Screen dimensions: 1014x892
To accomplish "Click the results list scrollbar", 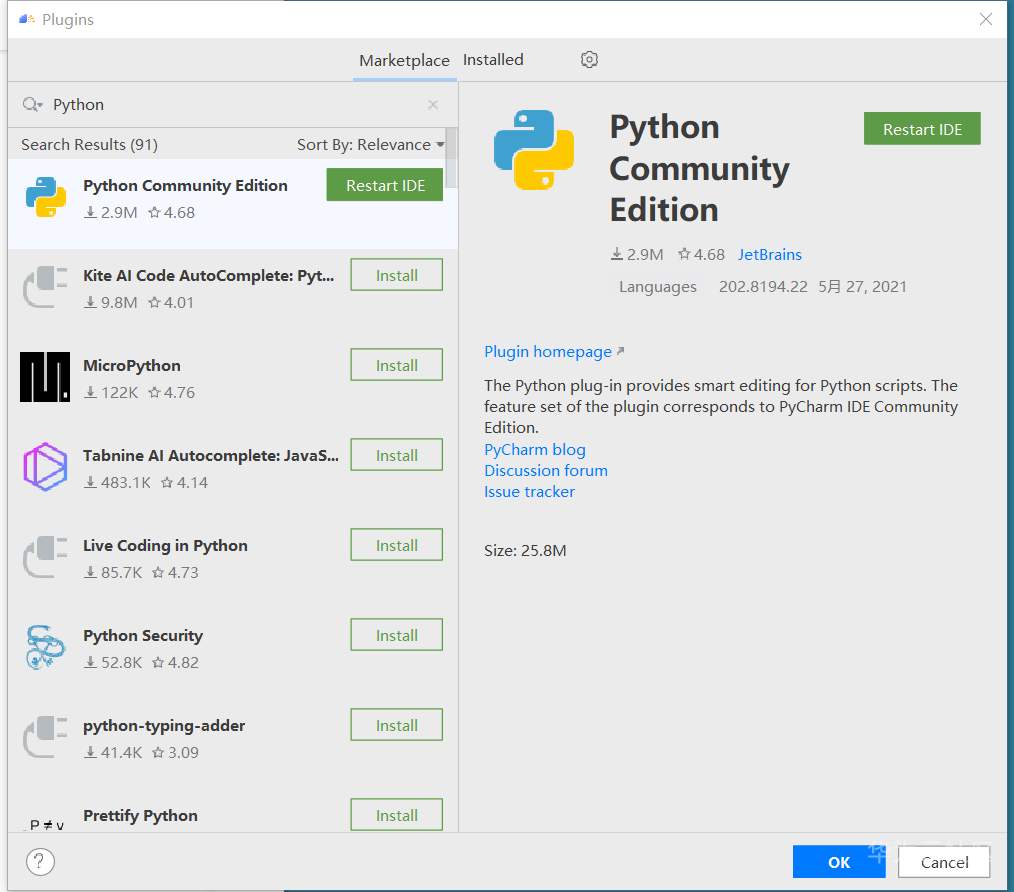I will 452,157.
